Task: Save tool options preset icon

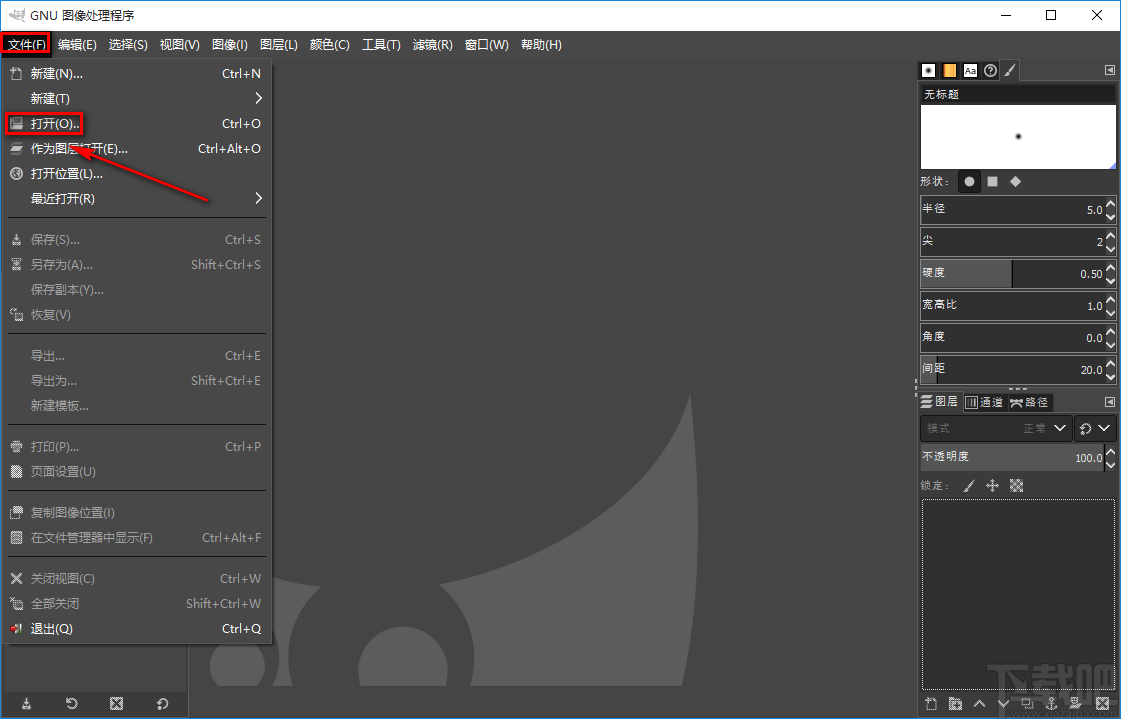Action: pyautogui.click(x=26, y=704)
